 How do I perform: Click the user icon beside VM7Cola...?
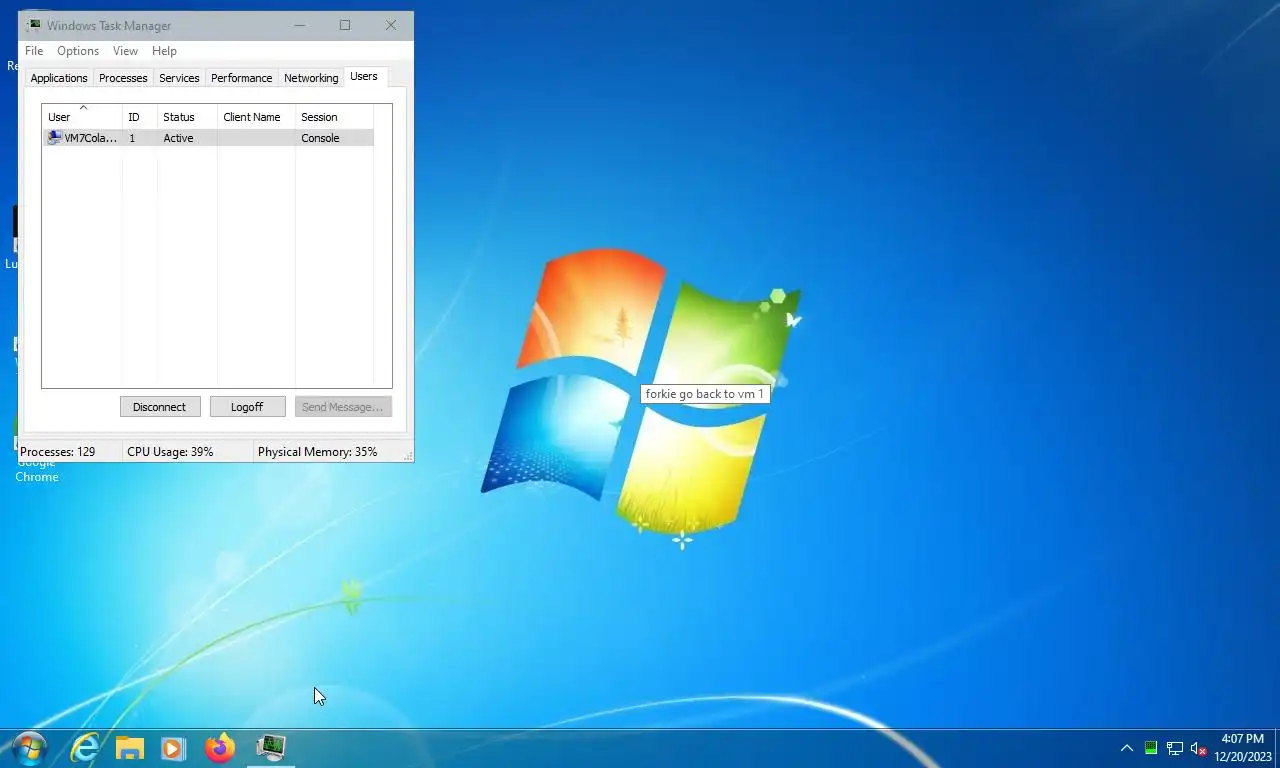click(54, 138)
